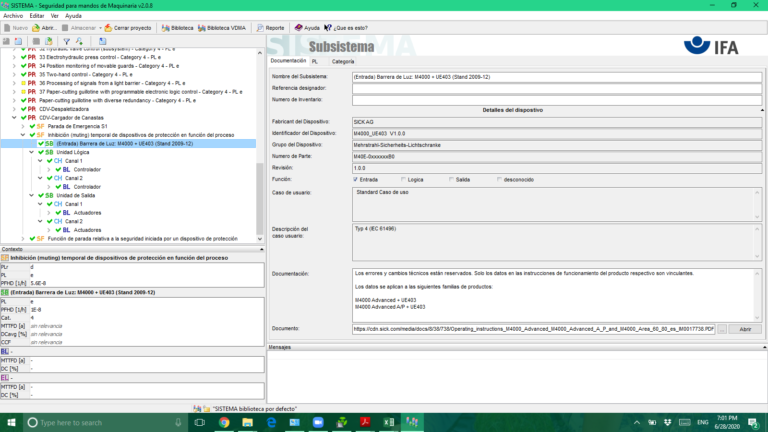Click the Referencia designador input field
Image resolution: width=768 pixels, height=432 pixels.
(557, 88)
